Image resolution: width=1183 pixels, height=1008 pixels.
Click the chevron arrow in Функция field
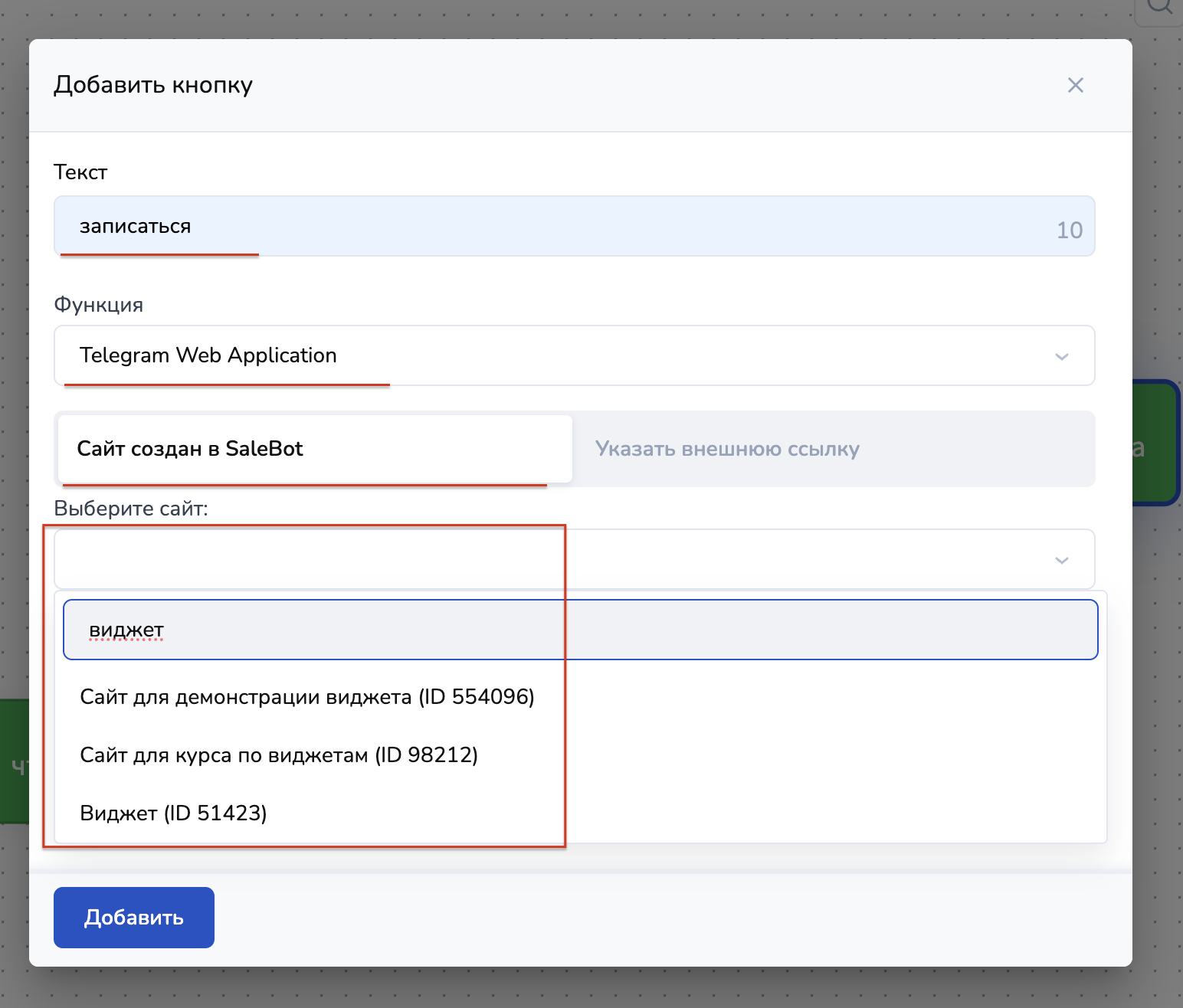pos(1061,357)
